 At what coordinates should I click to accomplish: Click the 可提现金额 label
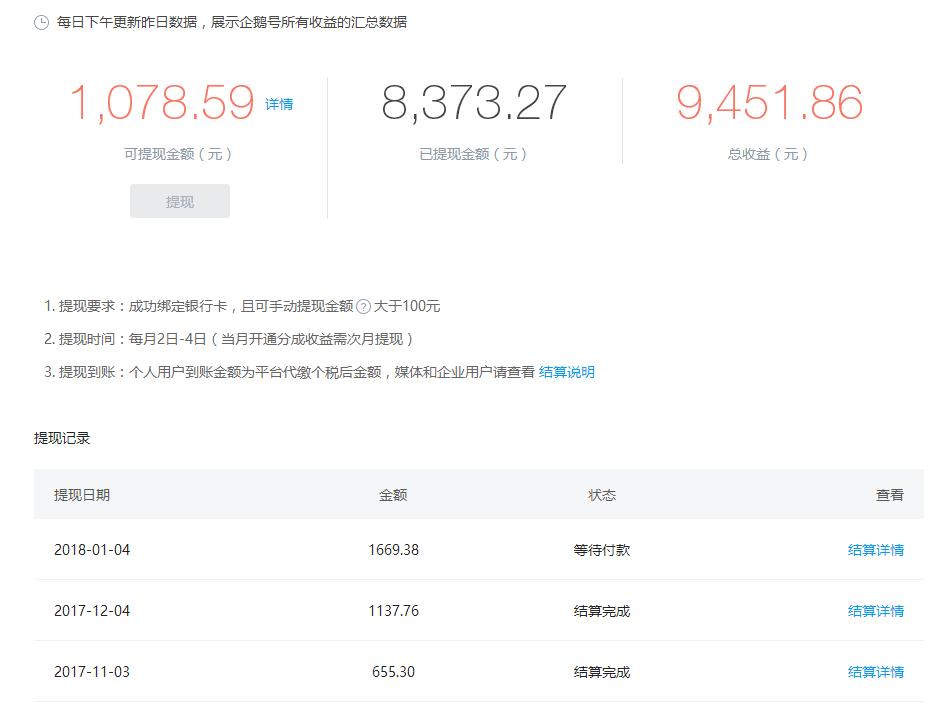178,154
